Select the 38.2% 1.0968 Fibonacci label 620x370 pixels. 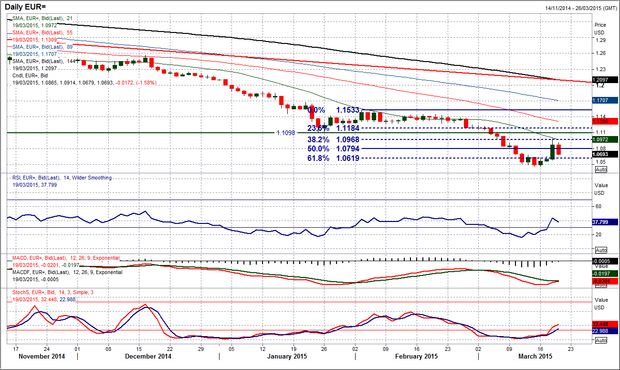click(x=333, y=140)
